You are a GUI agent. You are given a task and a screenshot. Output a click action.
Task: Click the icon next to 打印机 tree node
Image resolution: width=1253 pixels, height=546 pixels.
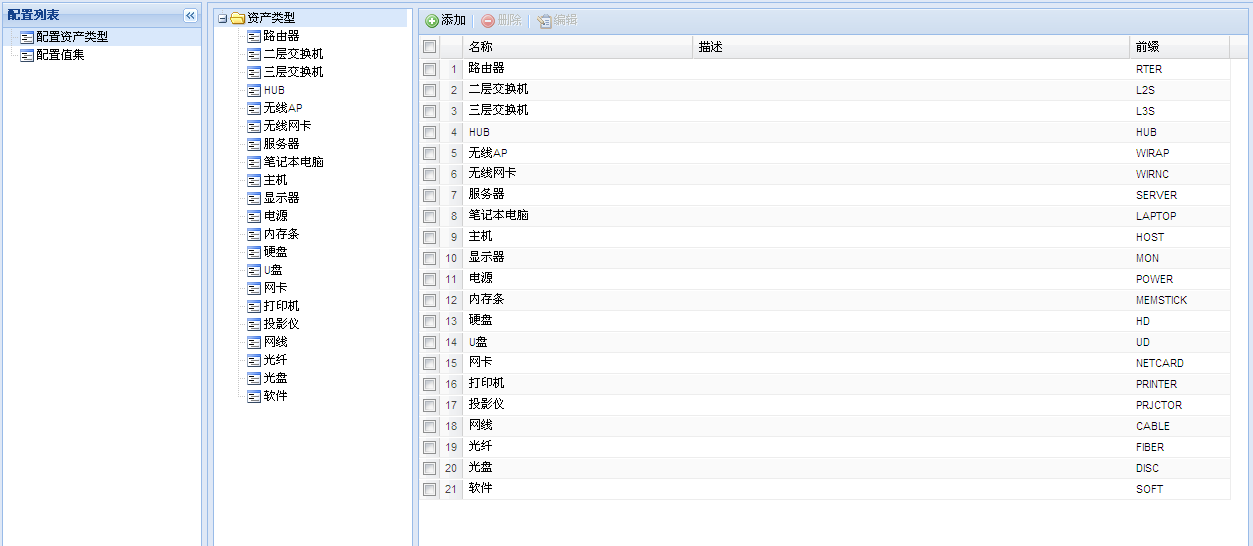coord(254,306)
